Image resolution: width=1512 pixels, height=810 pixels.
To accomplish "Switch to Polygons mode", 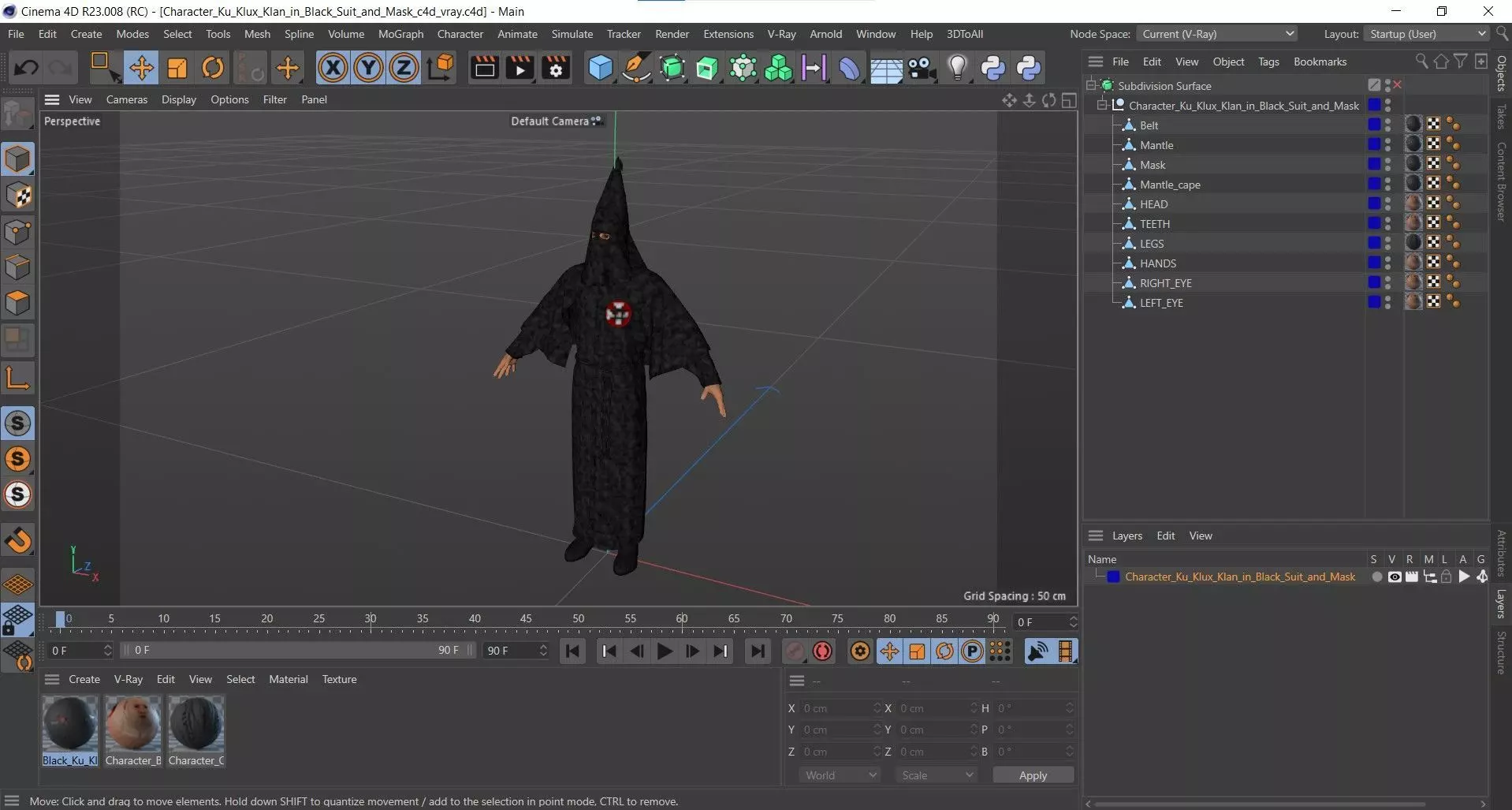I will pyautogui.click(x=18, y=303).
